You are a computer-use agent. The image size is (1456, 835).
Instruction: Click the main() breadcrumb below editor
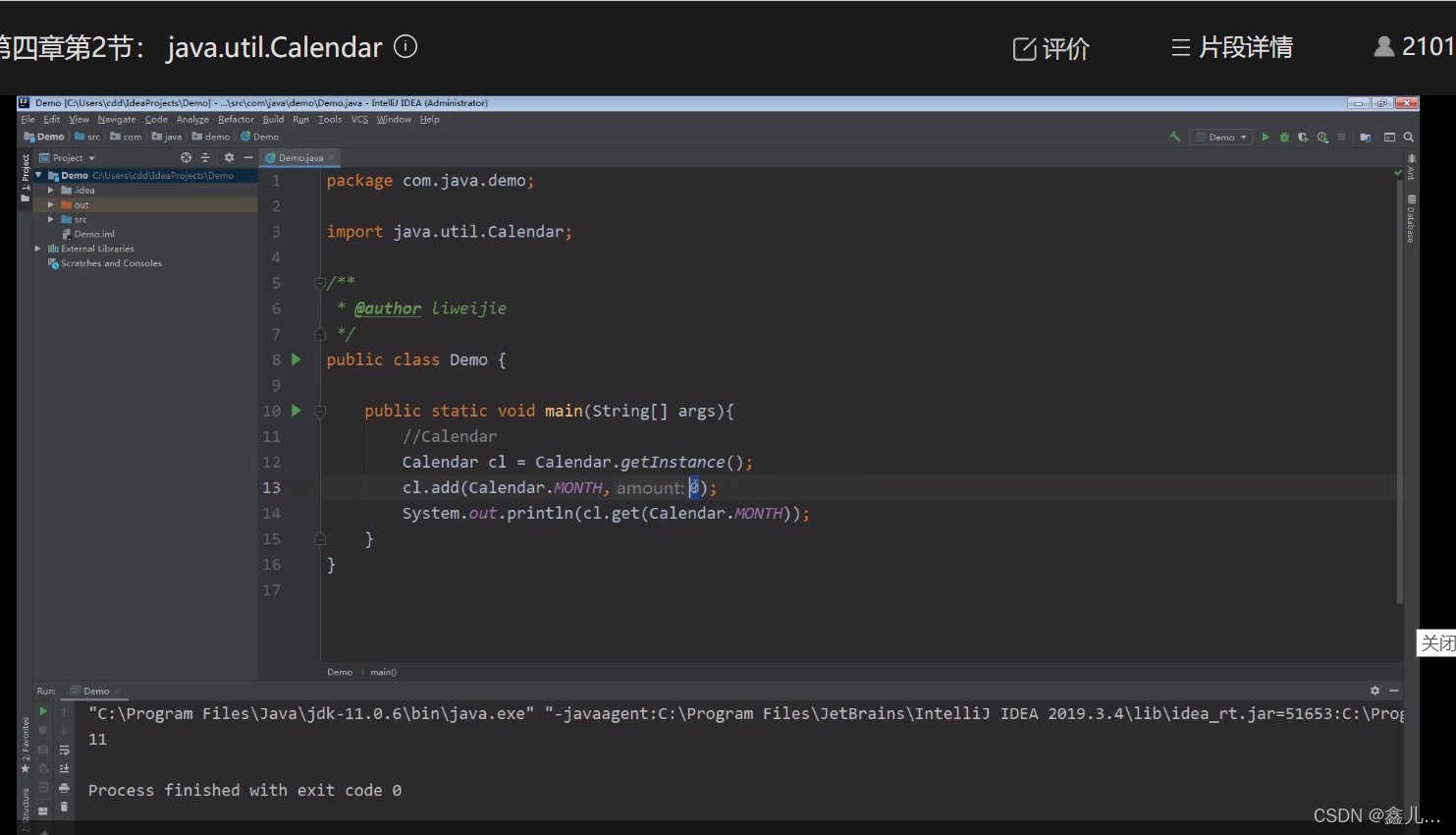click(x=383, y=672)
